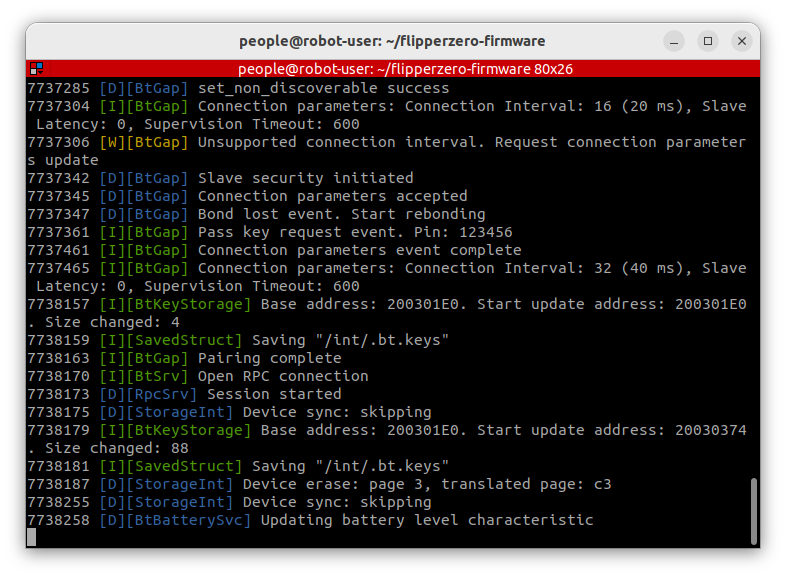Click 'Device sync: skipping' at timestamp 7738255
Image resolution: width=786 pixels, height=577 pixels.
tap(337, 502)
